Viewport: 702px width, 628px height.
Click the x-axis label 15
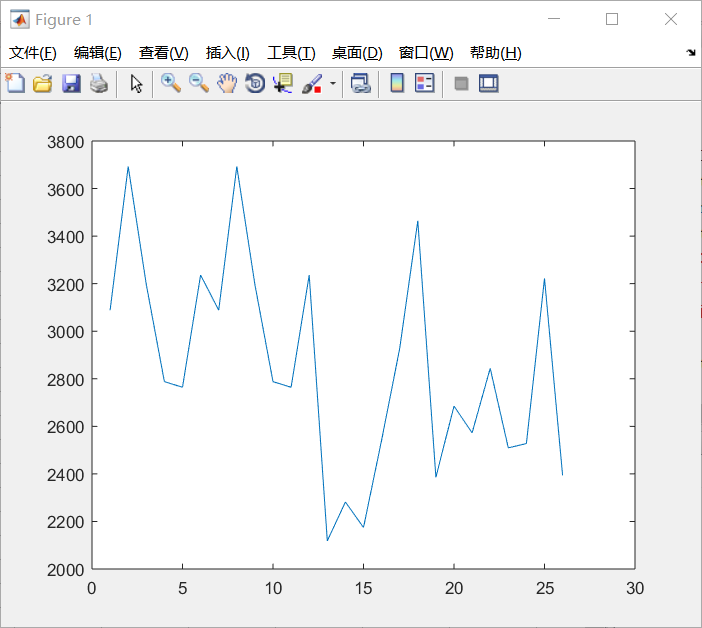click(364, 588)
